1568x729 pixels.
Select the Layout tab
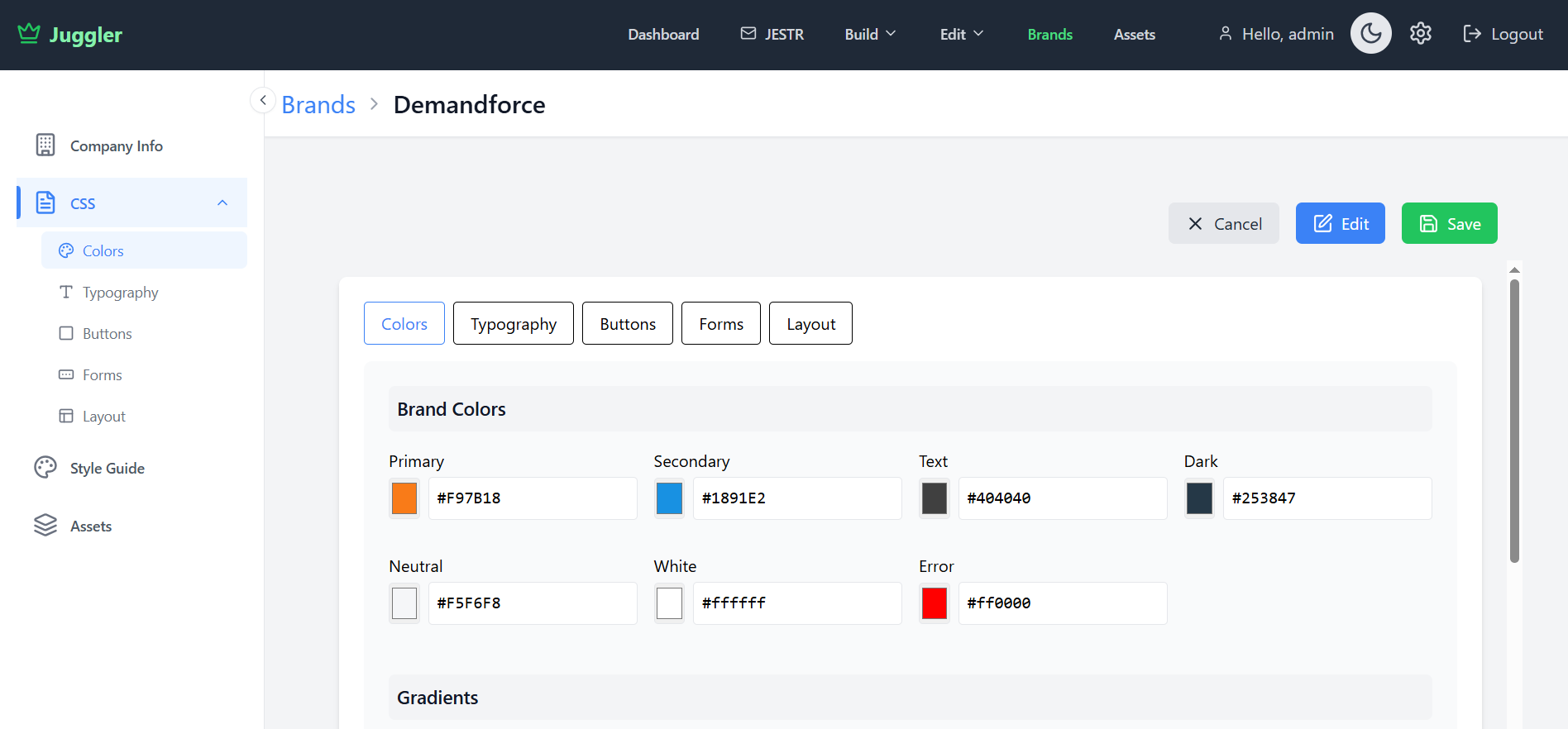click(810, 324)
